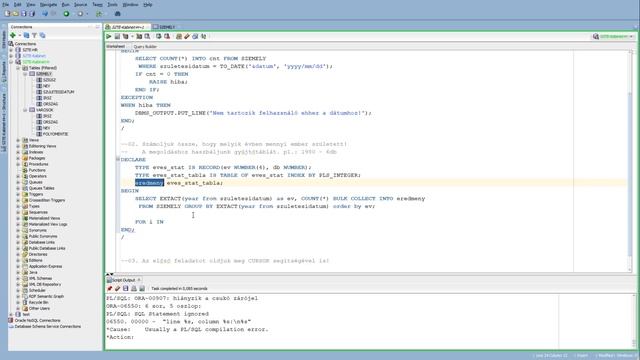Switch to the Query Builder tab
640x360 pixels.
tap(145, 47)
